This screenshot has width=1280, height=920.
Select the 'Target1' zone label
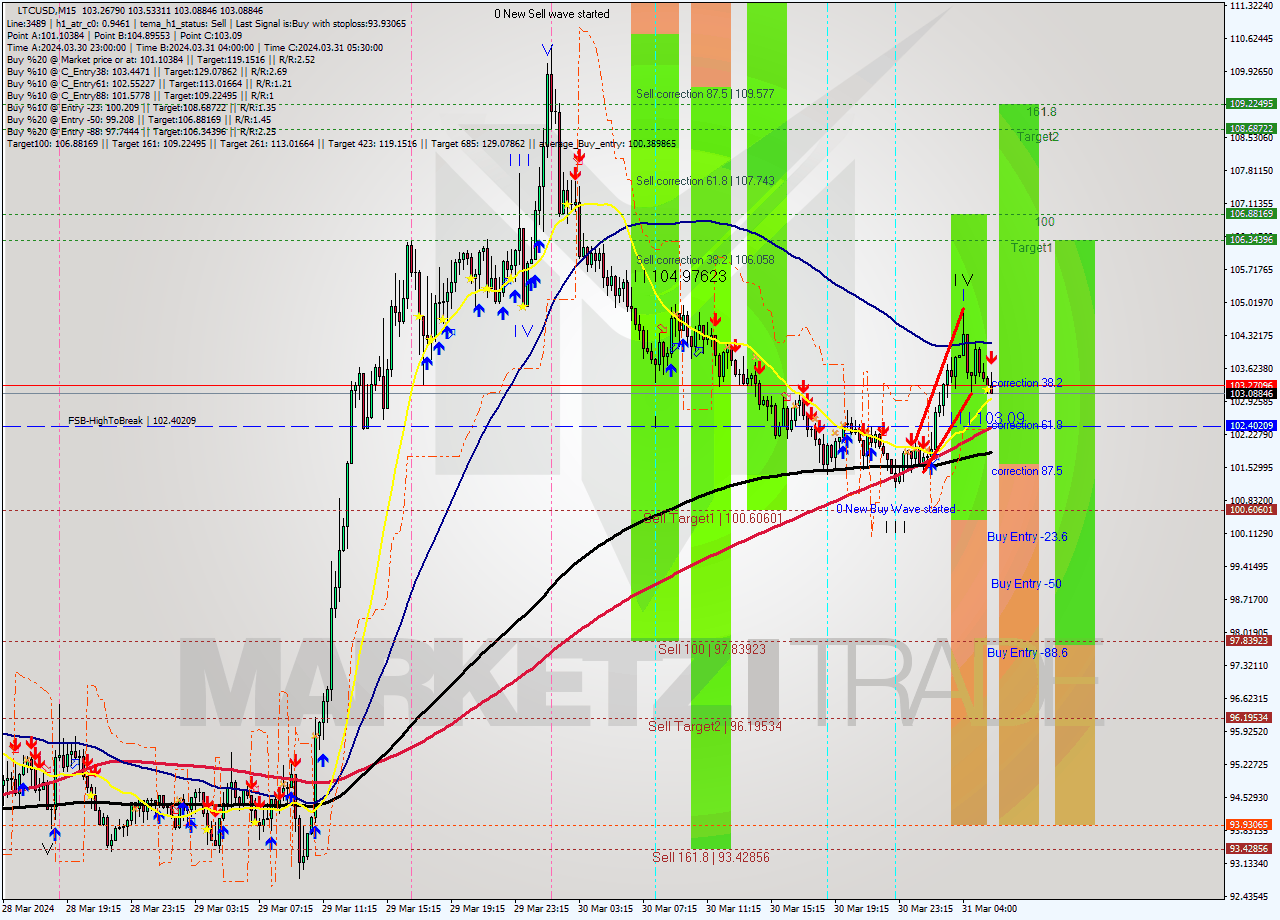[x=1031, y=247]
